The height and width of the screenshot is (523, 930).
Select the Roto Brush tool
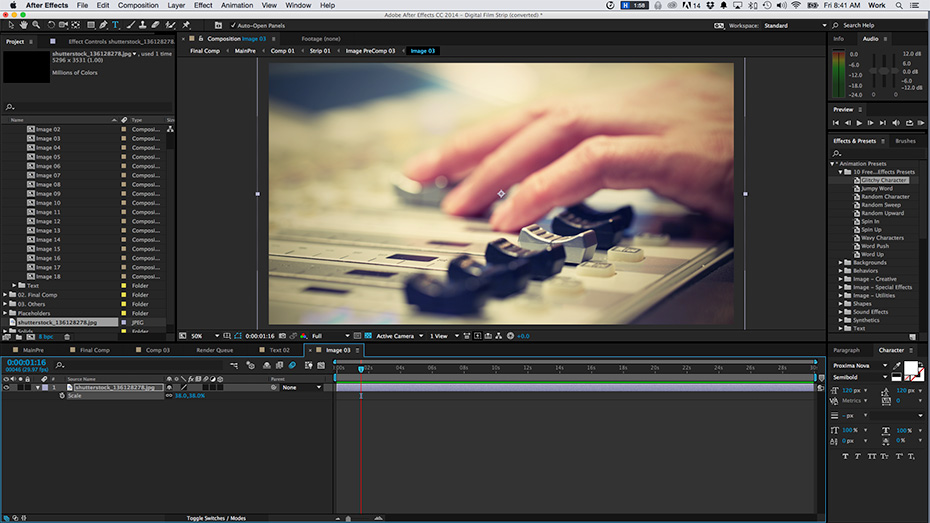[x=170, y=25]
